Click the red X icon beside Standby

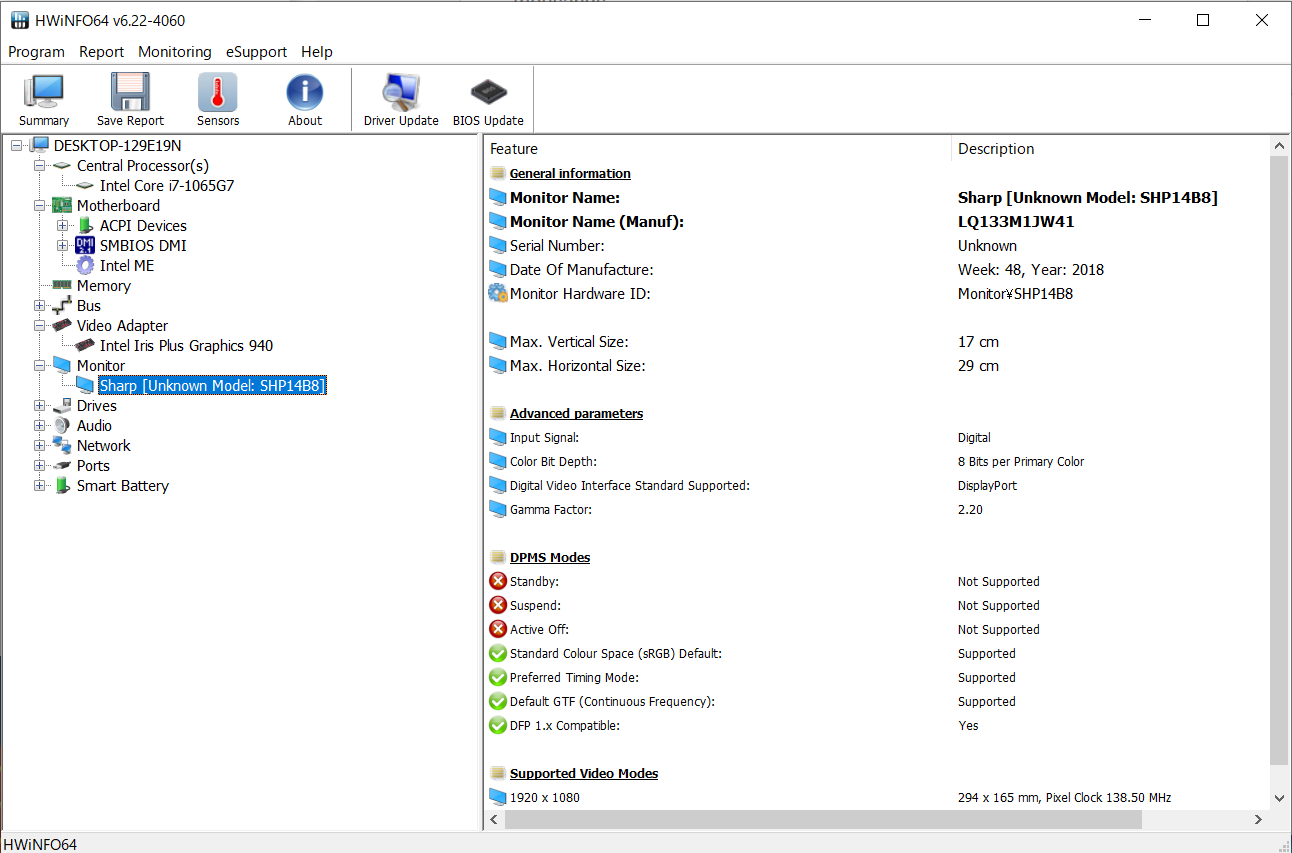pos(498,581)
